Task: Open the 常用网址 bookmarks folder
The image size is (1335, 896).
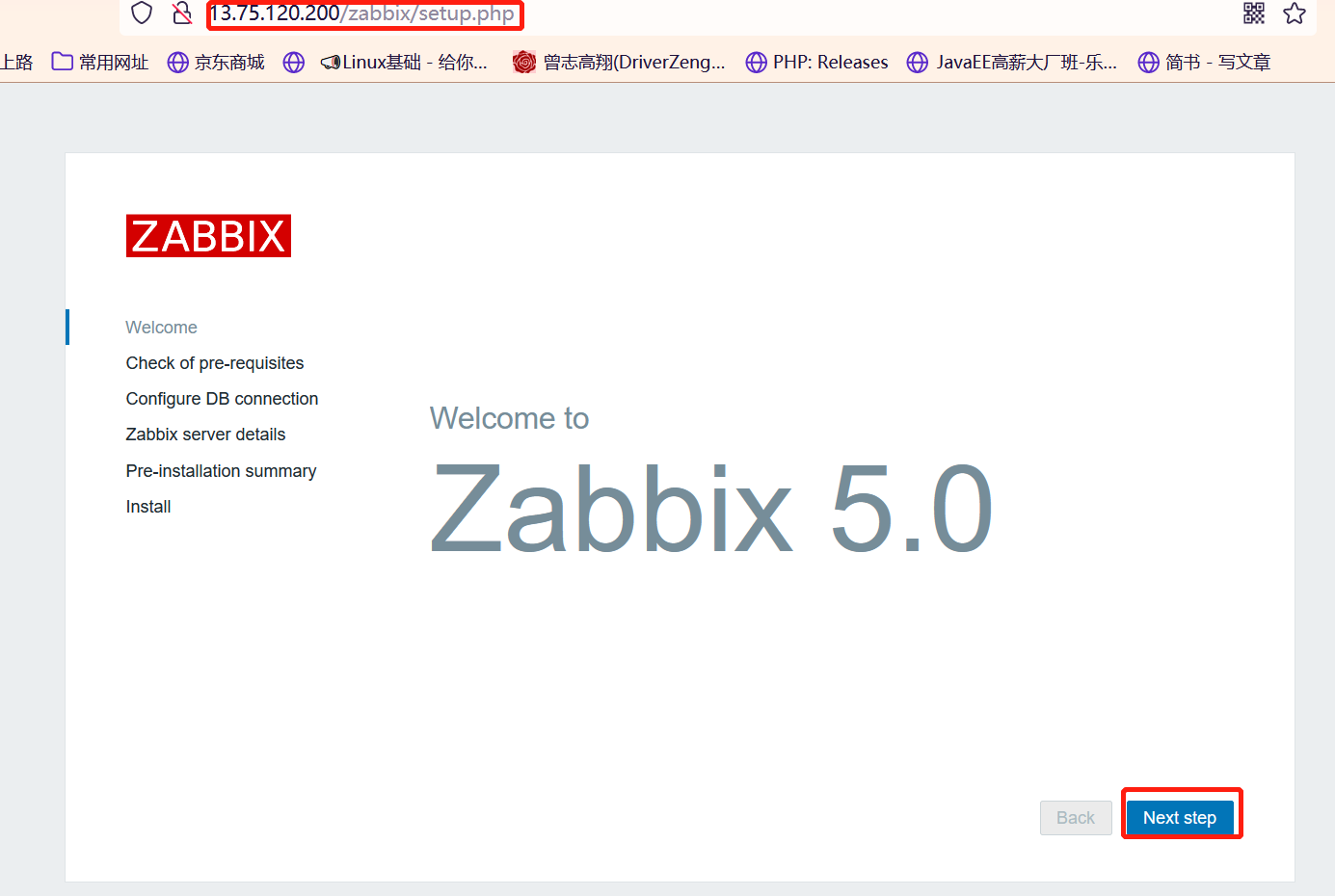Action: tap(100, 63)
